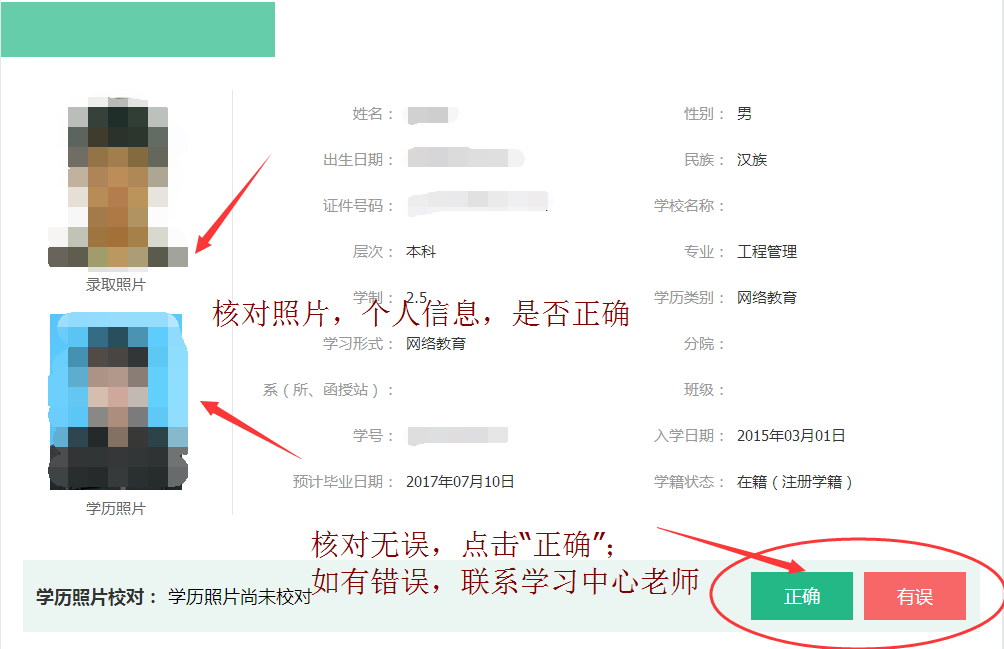Click the 录取照片 caption label
Screen dimensions: 1004x649
(x=116, y=285)
